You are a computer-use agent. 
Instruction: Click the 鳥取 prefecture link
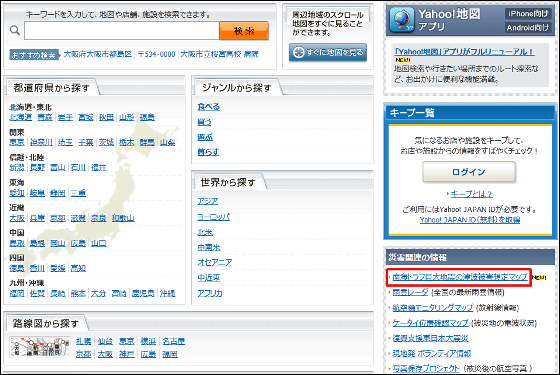pyautogui.click(x=17, y=243)
